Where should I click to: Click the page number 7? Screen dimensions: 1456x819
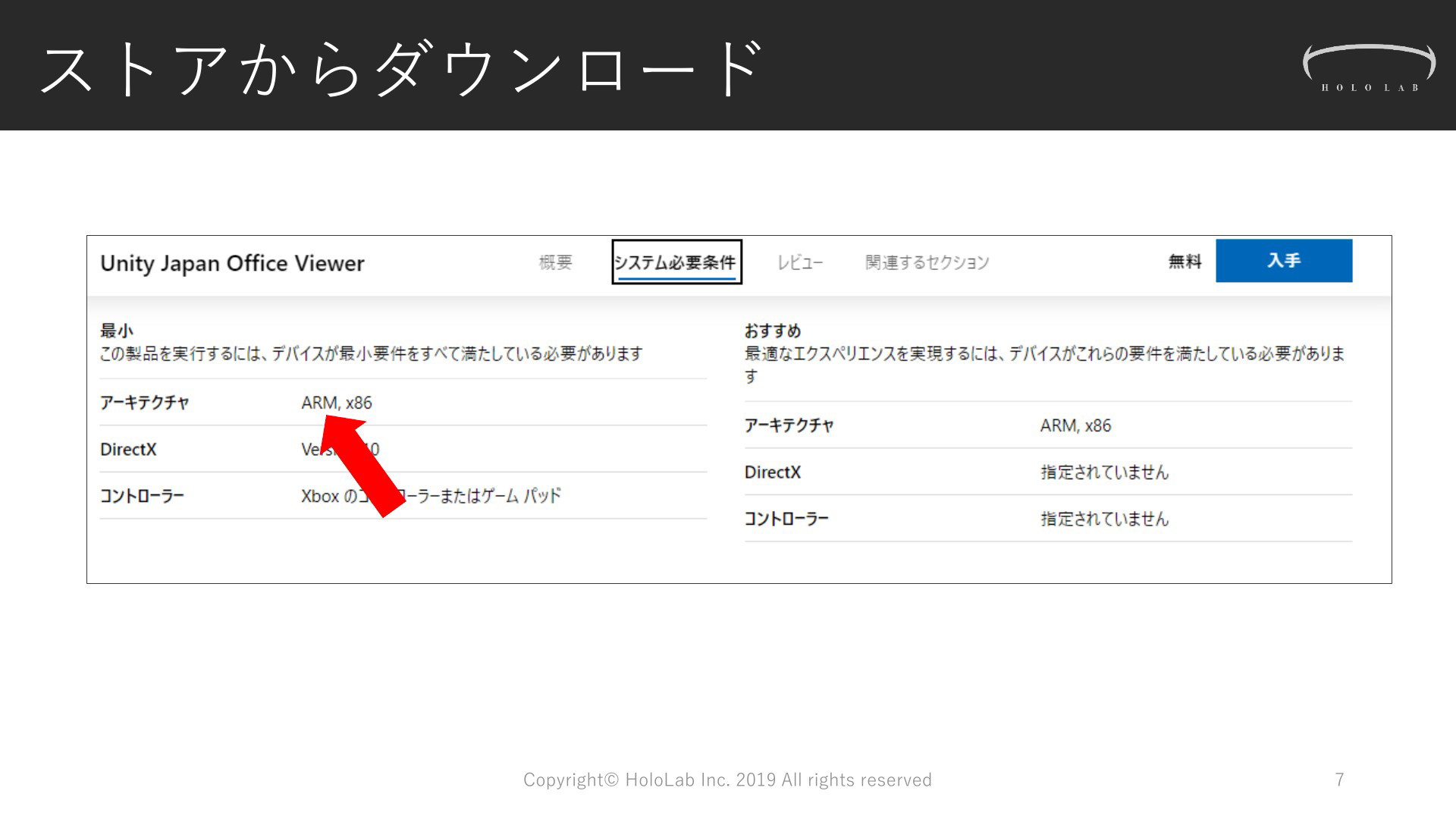(x=1340, y=780)
